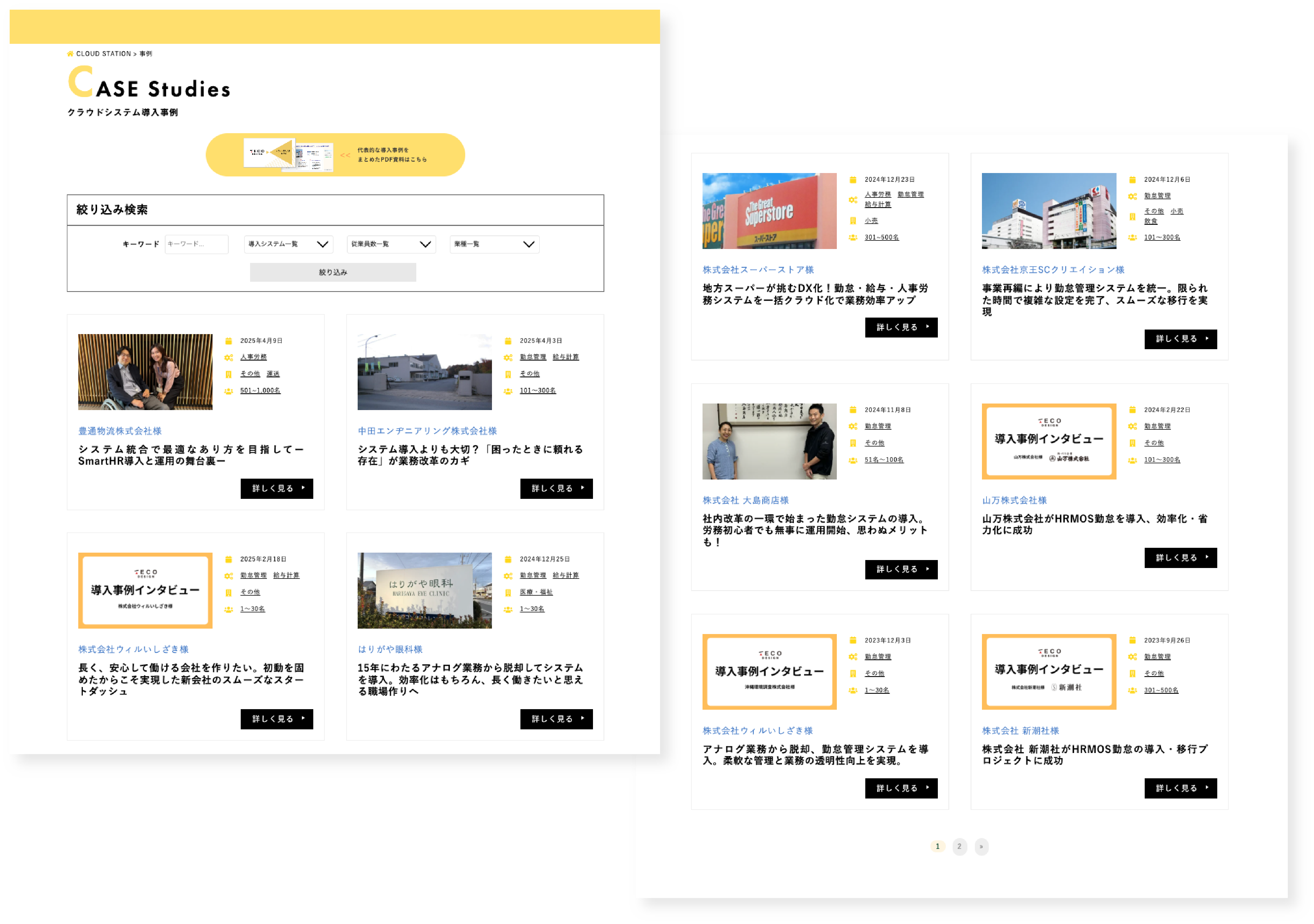Click the arrow on 豊通物流 詳しく見る button
This screenshot has height=924, width=1314.
click(x=303, y=488)
